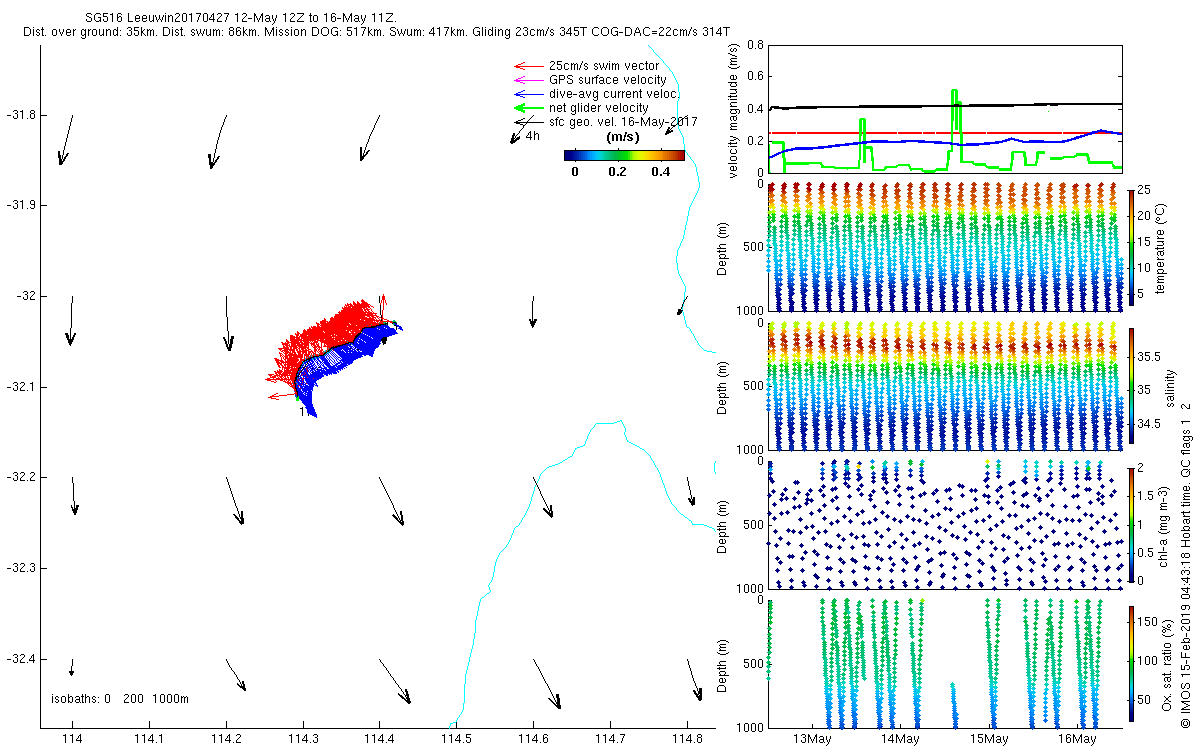
Task: Click the map longitude tick '114'
Action: click(x=72, y=738)
